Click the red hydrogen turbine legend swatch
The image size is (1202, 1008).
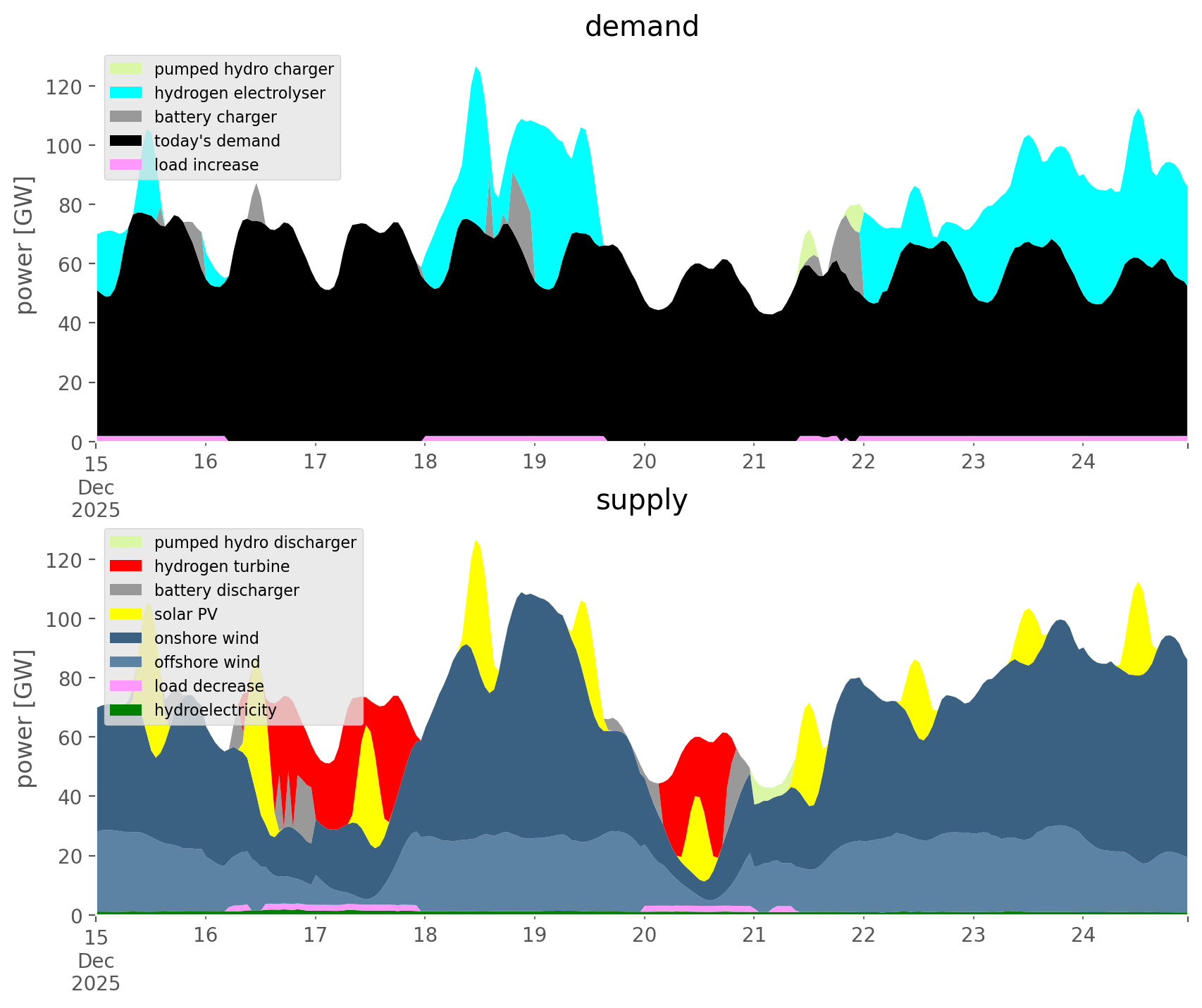pos(126,566)
